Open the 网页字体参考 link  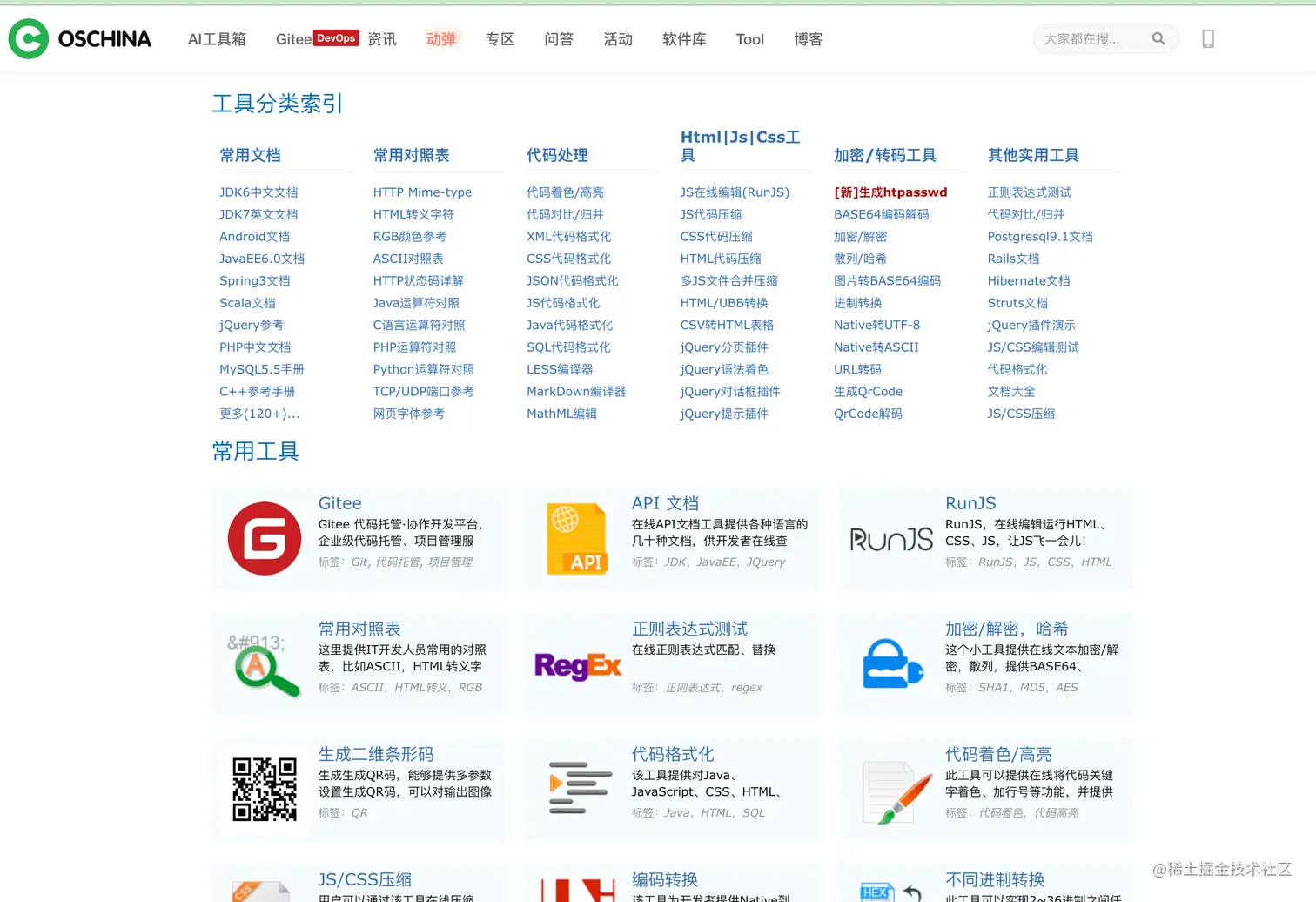[x=409, y=414]
